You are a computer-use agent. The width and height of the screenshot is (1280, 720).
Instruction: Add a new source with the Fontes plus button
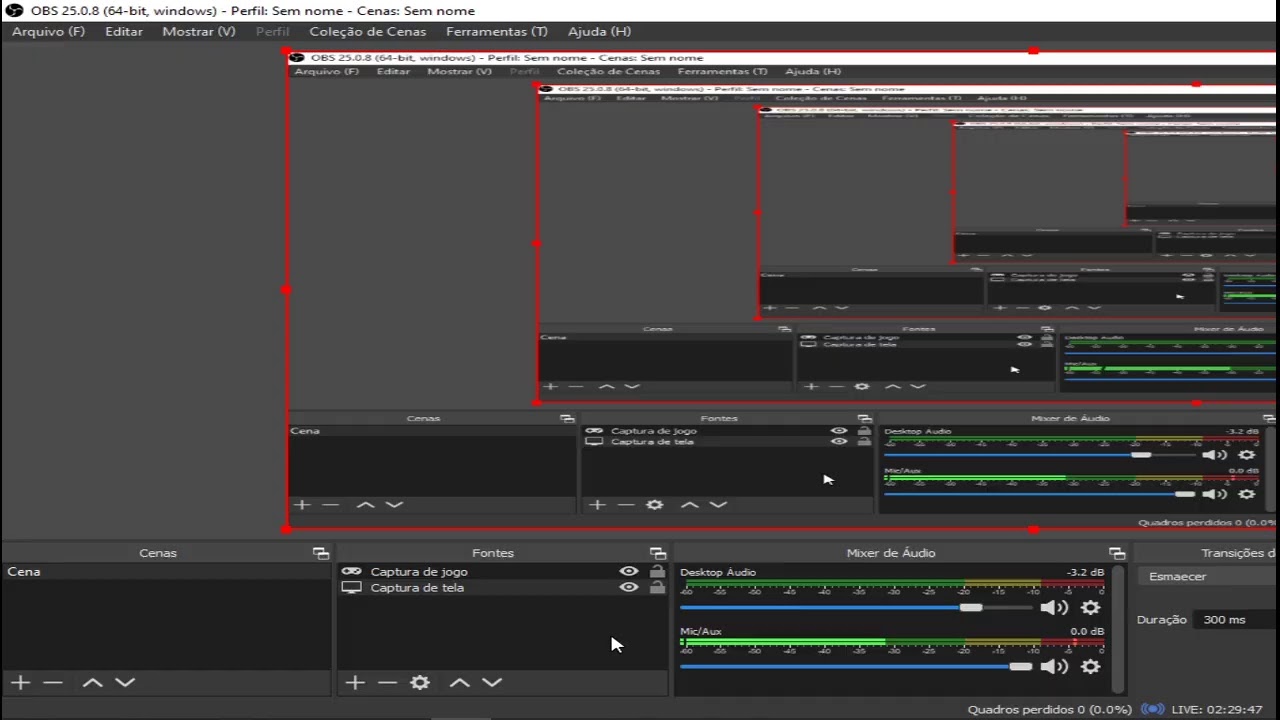pos(355,682)
